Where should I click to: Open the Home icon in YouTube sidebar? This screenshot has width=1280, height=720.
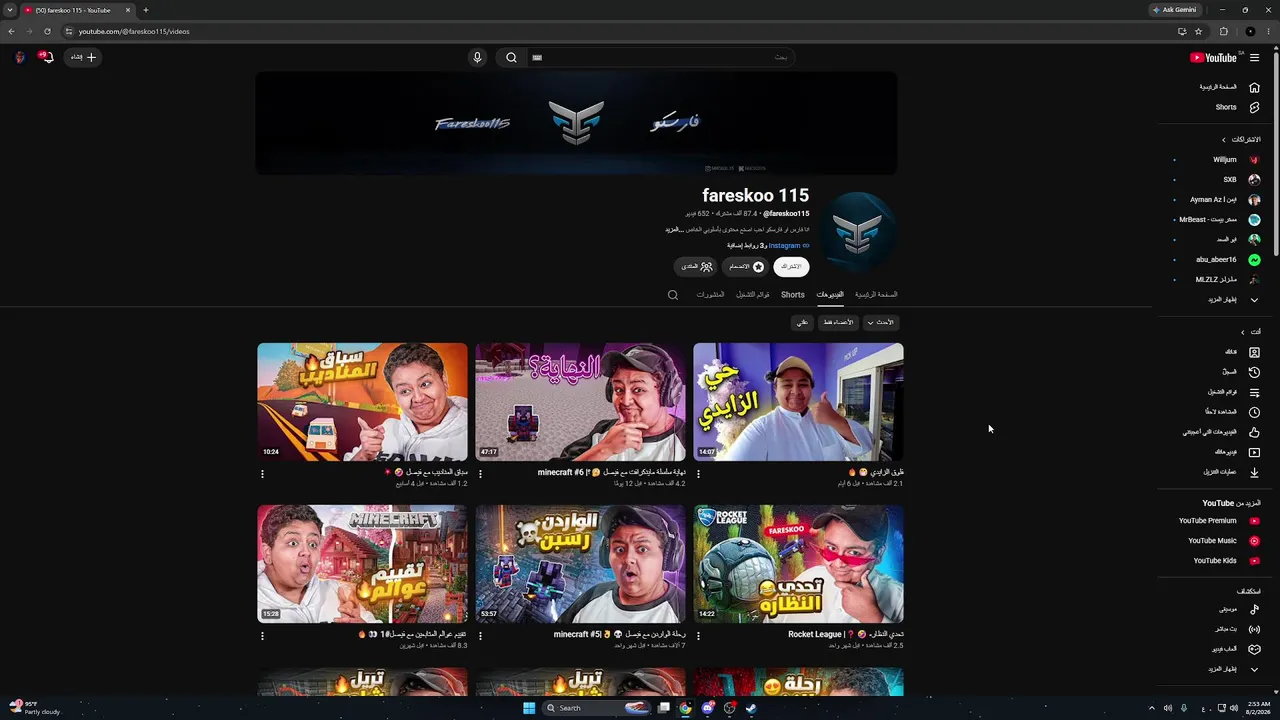[x=1254, y=87]
